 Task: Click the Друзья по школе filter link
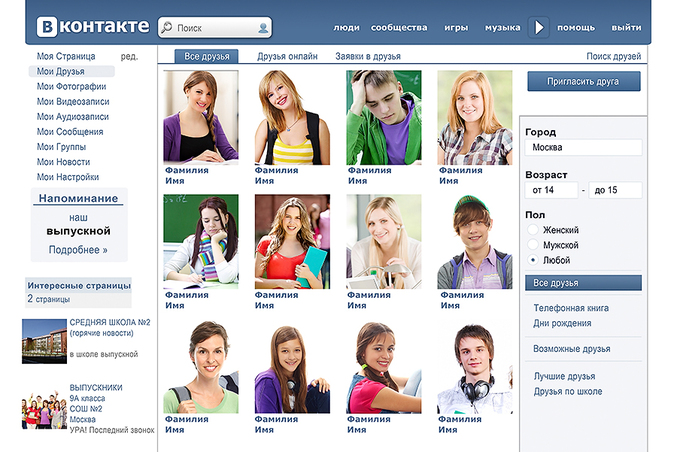click(568, 391)
